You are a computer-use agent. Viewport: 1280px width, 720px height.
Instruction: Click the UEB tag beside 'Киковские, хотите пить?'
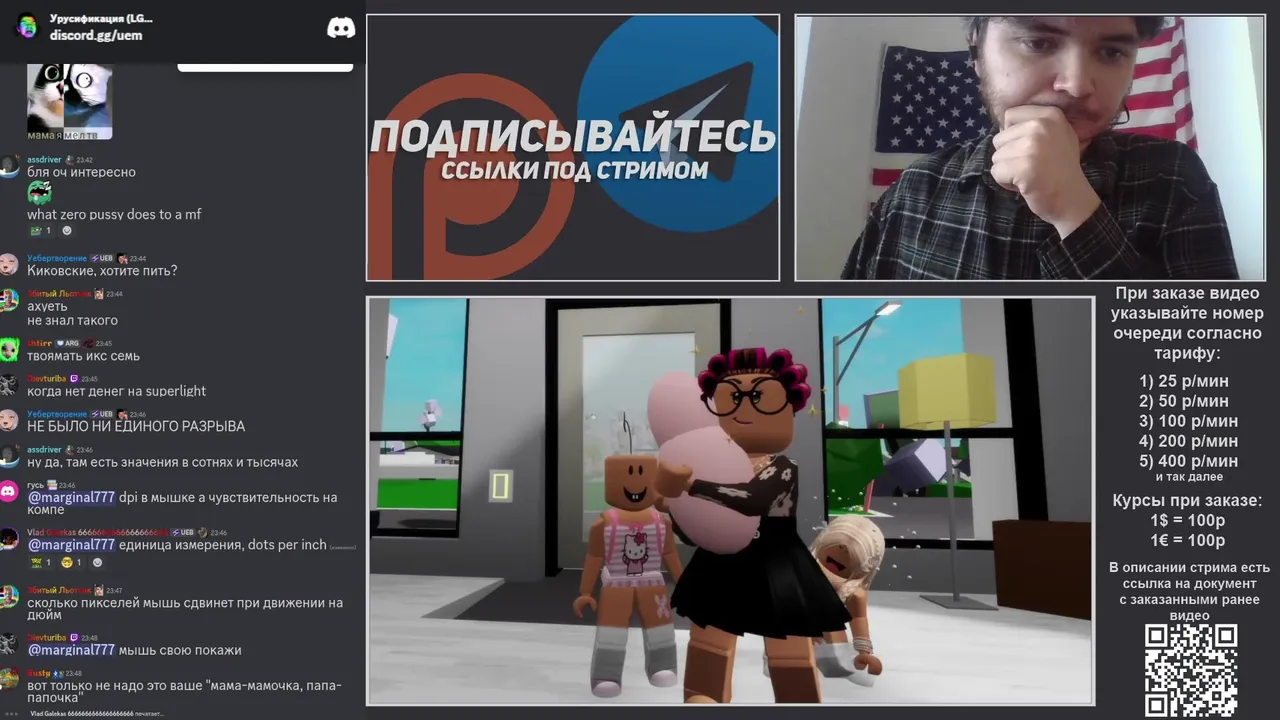coord(102,258)
